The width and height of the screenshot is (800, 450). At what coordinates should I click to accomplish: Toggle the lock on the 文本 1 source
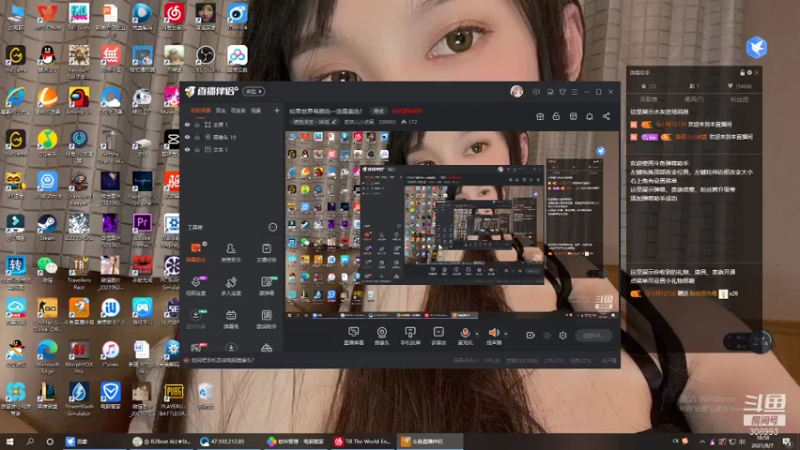coord(197,149)
